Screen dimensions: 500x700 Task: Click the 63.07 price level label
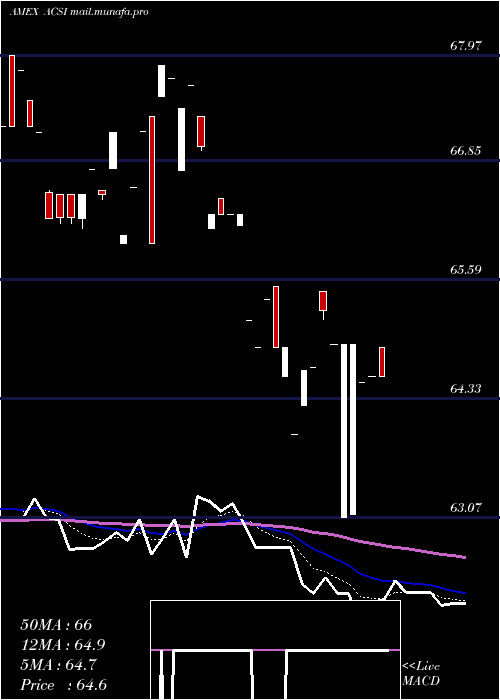(466, 508)
